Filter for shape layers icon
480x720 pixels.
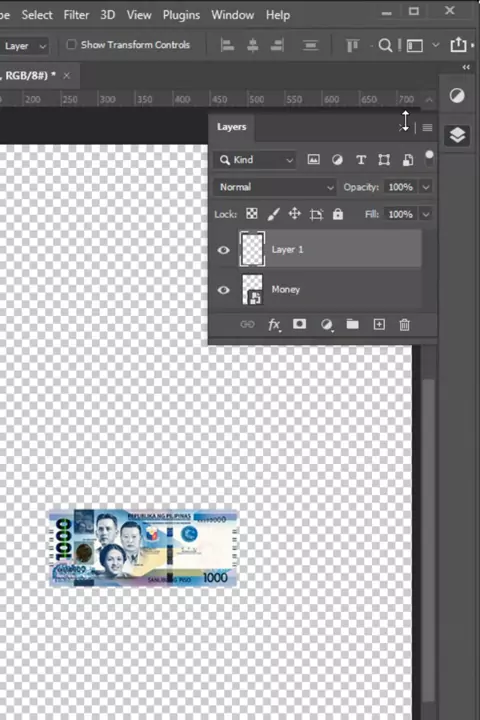pos(384,160)
